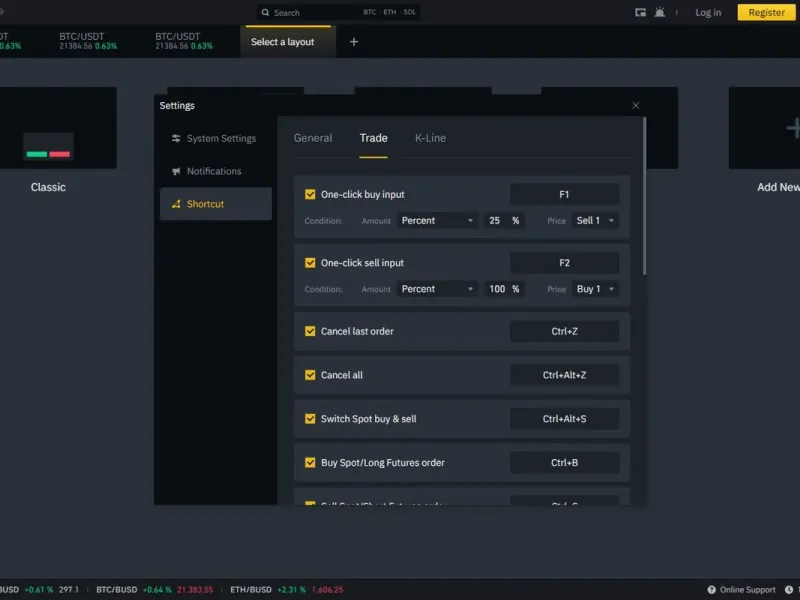Image resolution: width=800 pixels, height=600 pixels.
Task: Click Online Support link
Action: (x=747, y=590)
